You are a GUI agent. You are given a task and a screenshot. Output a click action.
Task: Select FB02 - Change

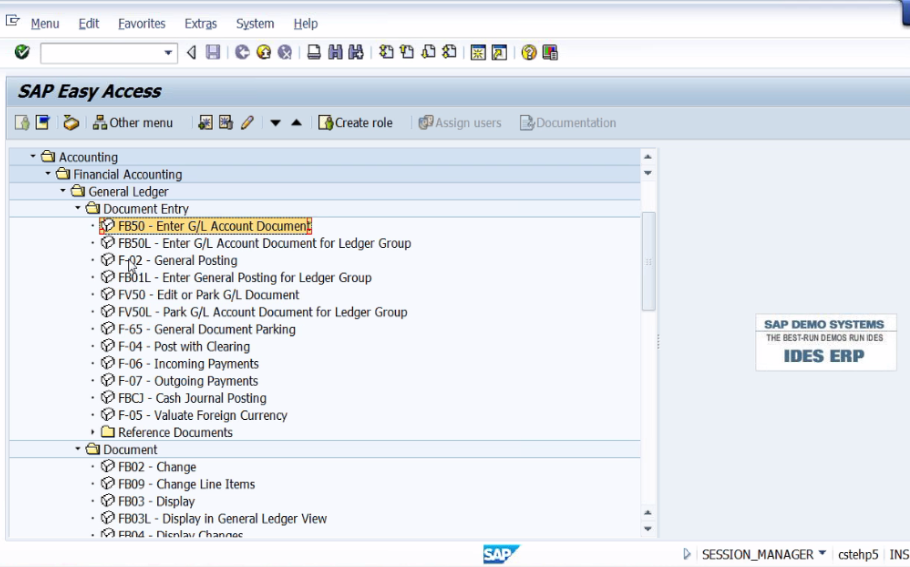click(149, 467)
